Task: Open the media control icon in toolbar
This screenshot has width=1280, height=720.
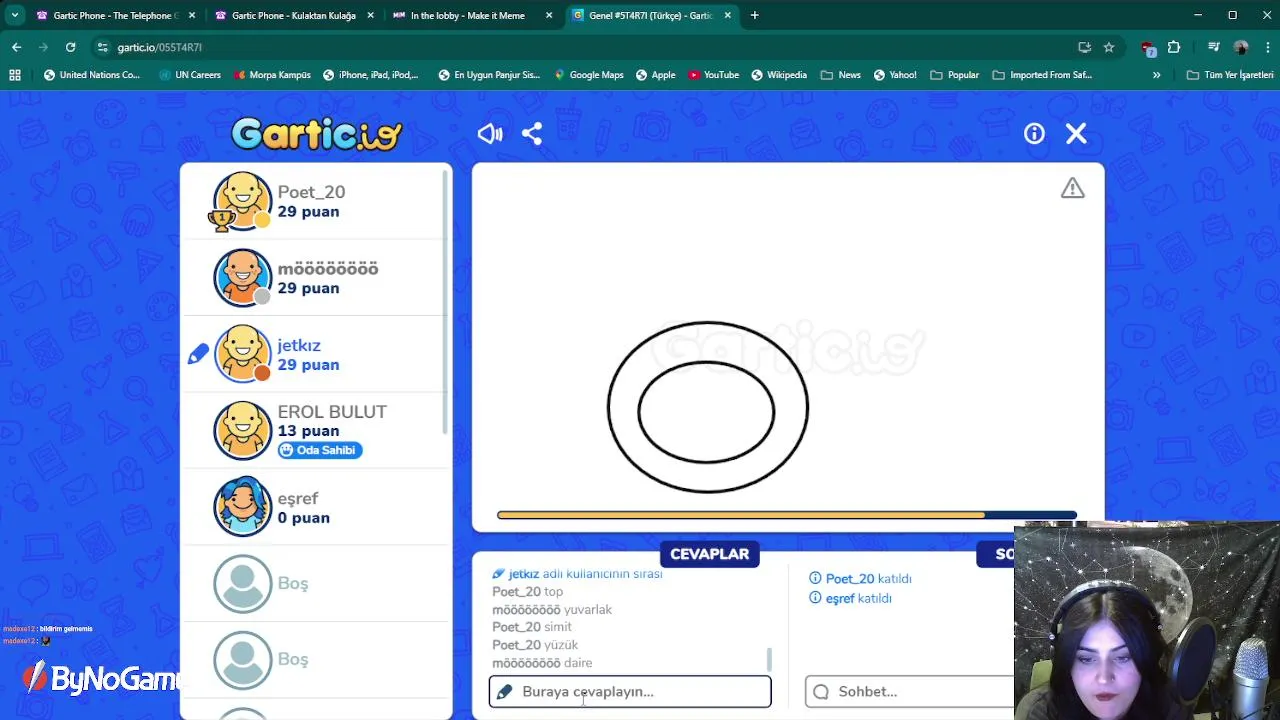Action: point(1213,47)
